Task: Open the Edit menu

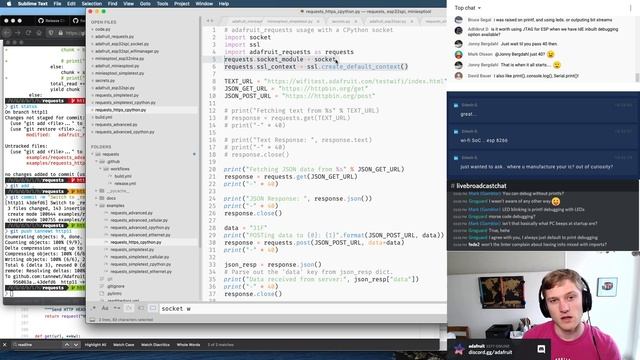Action: [71, 4]
